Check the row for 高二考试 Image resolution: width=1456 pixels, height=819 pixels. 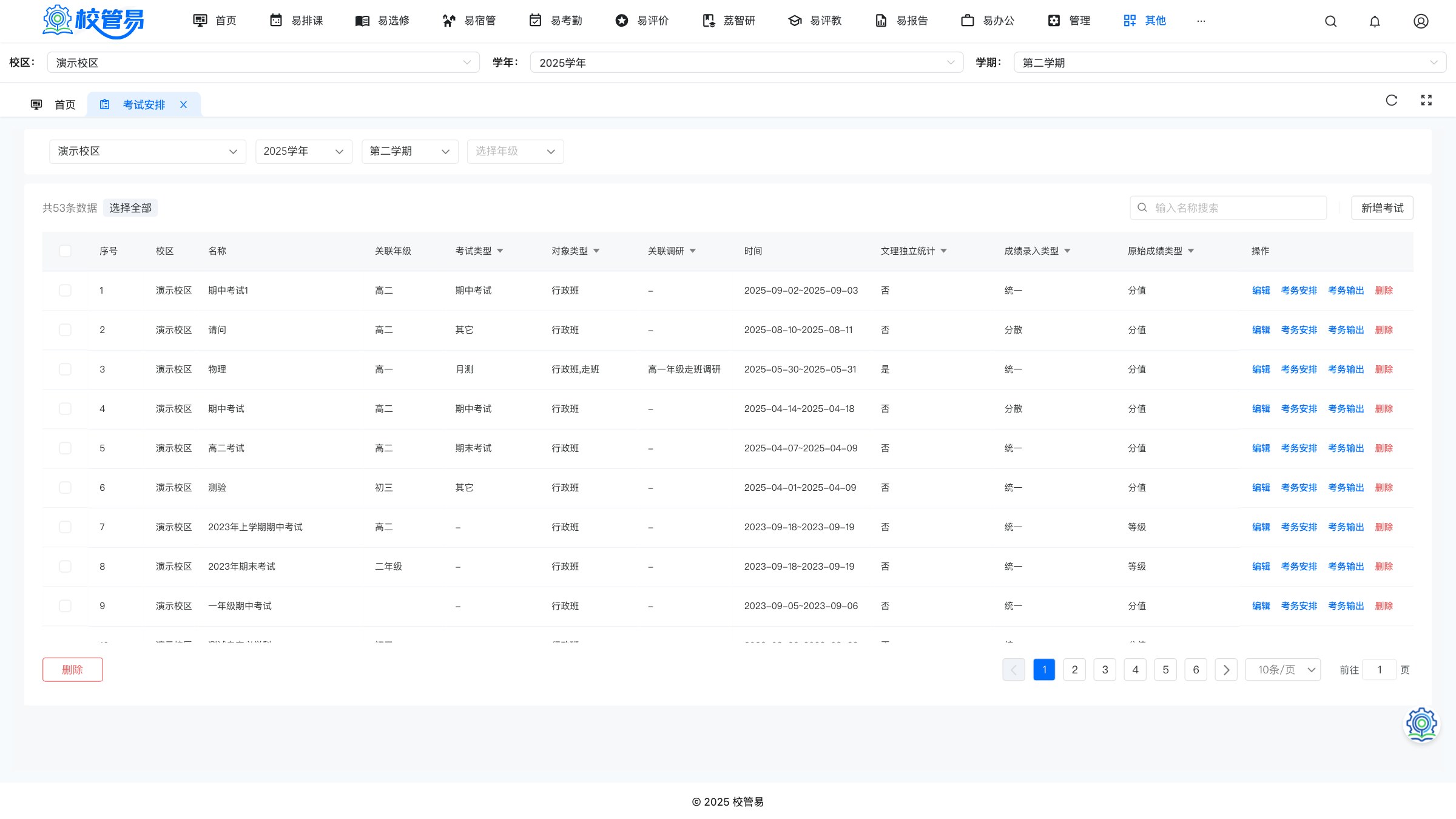(65, 448)
